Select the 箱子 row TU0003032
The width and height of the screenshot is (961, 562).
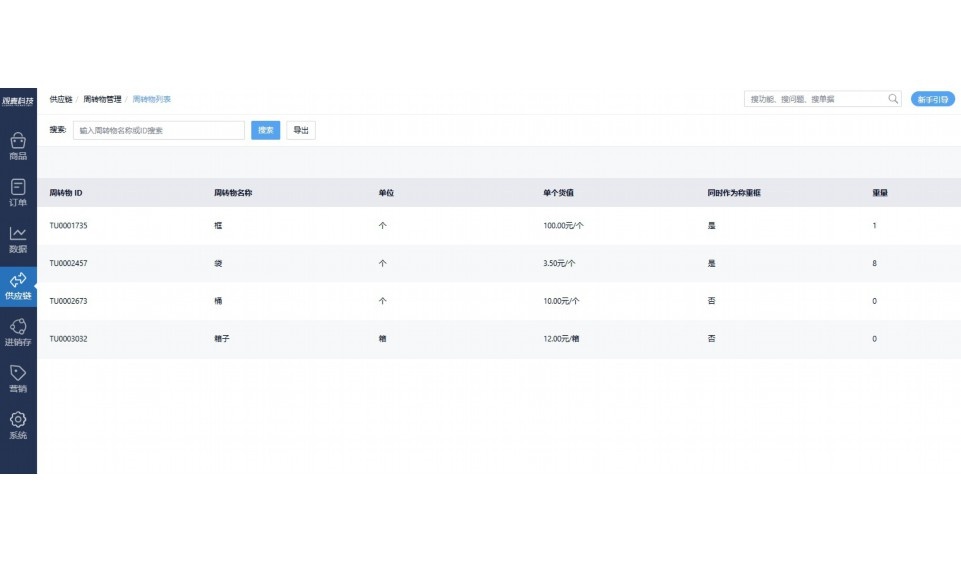[x=68, y=339]
